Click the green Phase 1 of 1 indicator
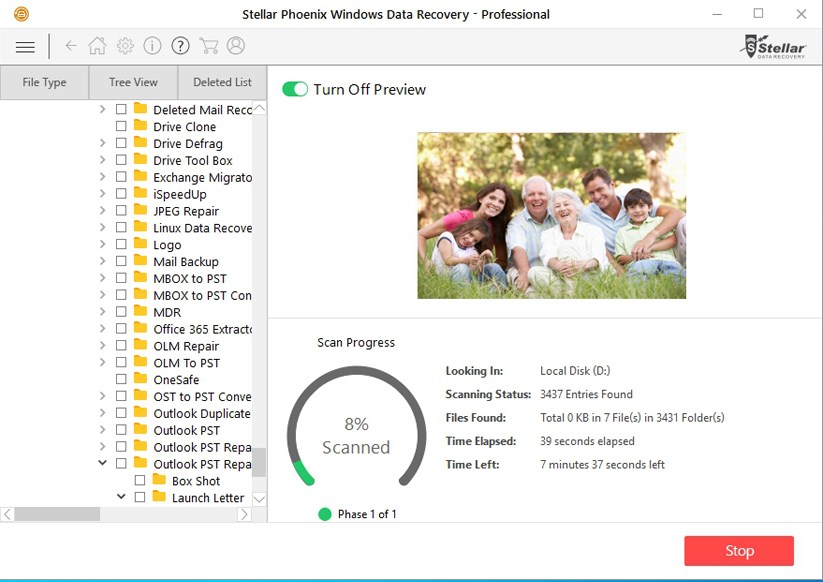The width and height of the screenshot is (823, 582). click(325, 514)
